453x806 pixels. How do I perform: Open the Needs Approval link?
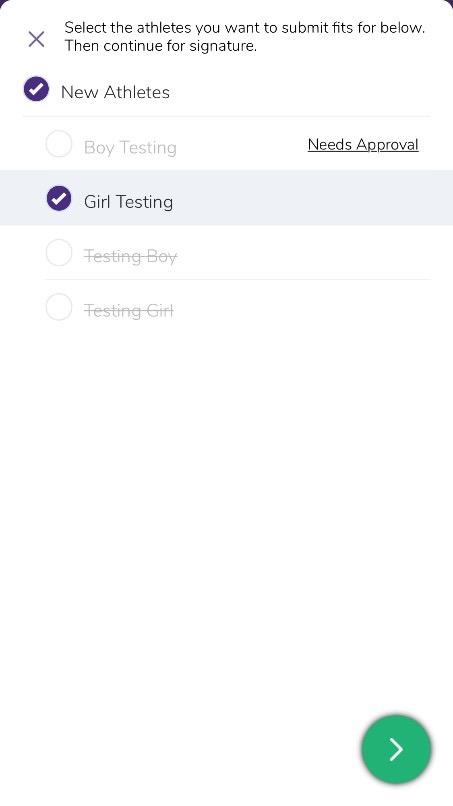363,144
